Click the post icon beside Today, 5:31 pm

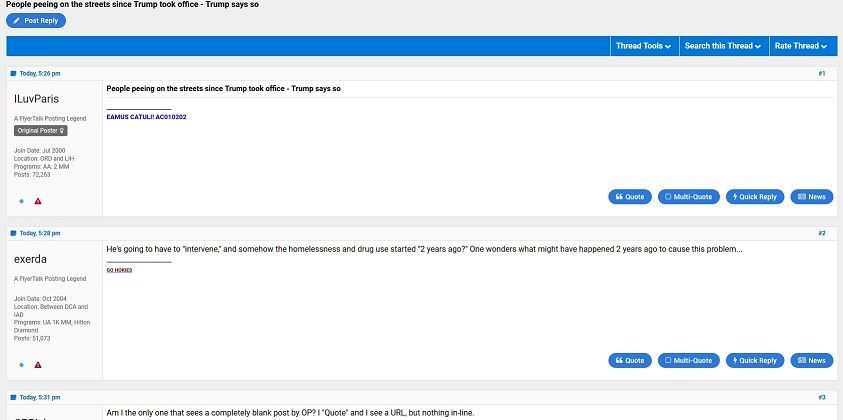pos(13,397)
